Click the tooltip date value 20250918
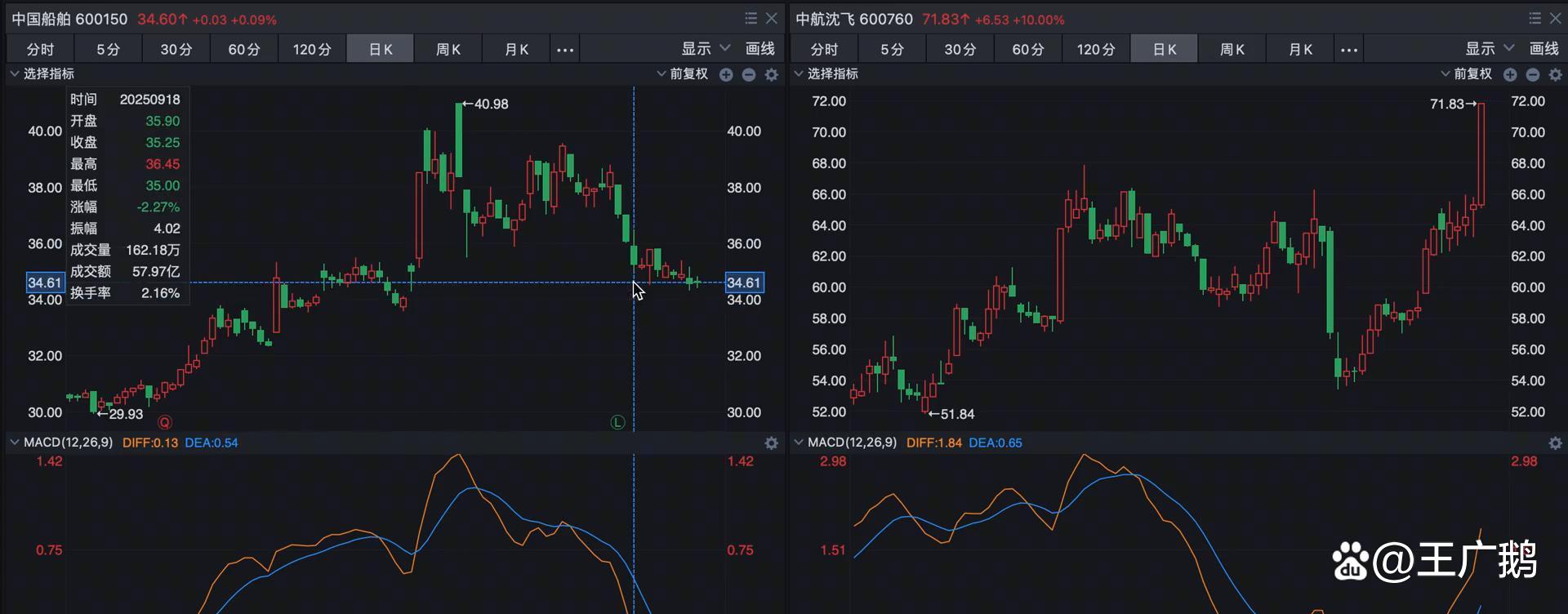The image size is (1568, 614). click(x=149, y=100)
